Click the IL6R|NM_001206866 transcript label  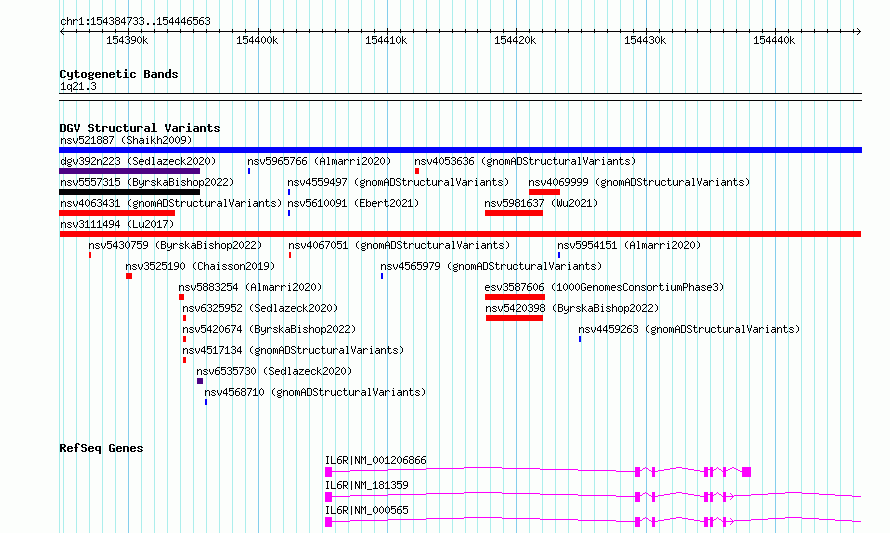(376, 460)
